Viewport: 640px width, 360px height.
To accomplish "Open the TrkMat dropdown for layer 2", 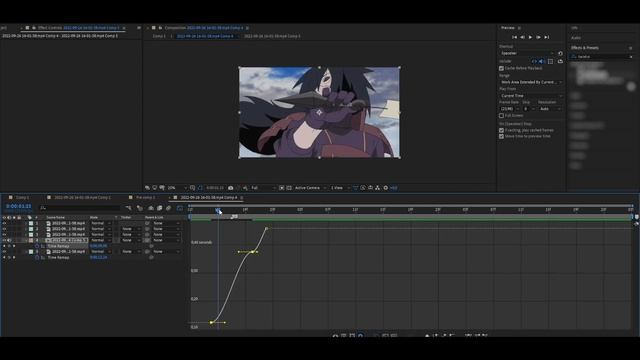I will click(130, 229).
